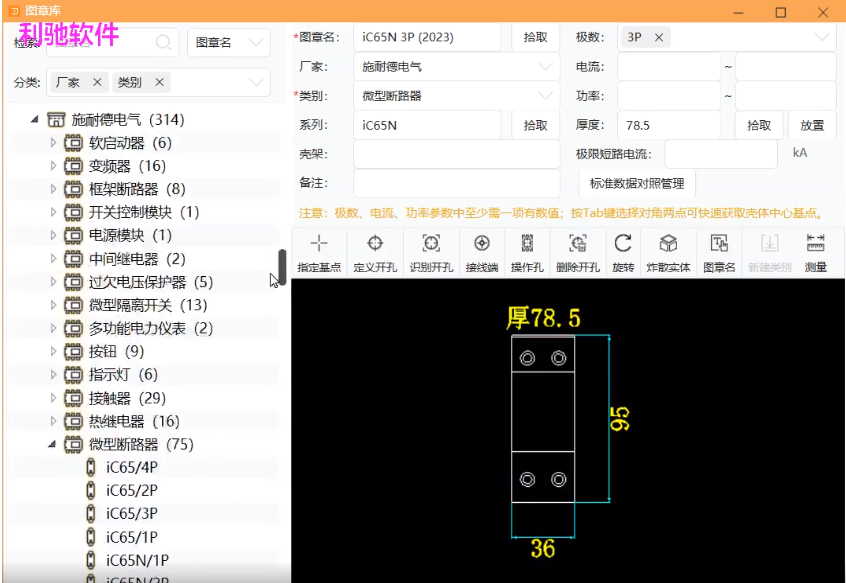This screenshot has width=846, height=583.
Task: Click the maximum 功率 input field
Action: point(786,96)
